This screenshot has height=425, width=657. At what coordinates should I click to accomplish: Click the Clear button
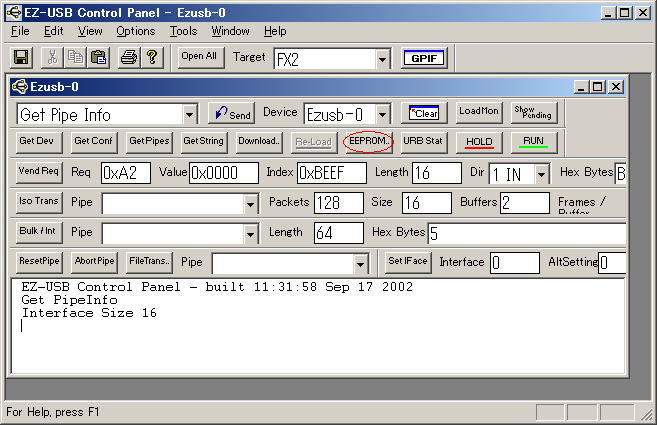coord(424,113)
